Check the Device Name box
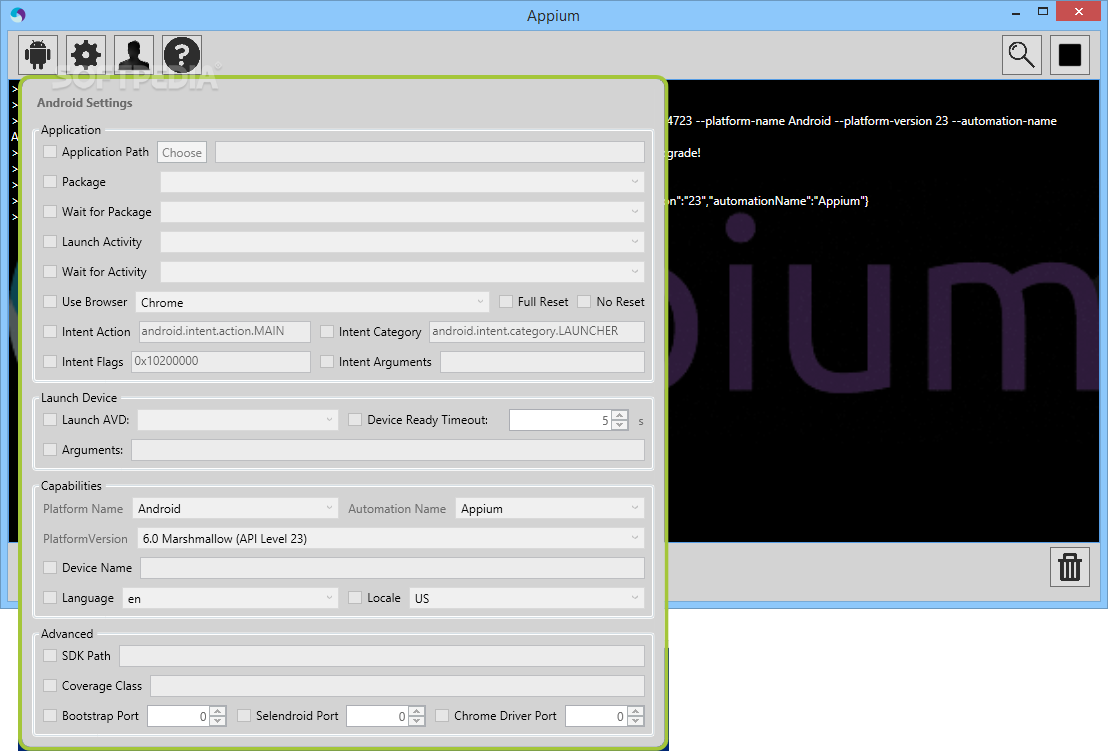 click(50, 567)
